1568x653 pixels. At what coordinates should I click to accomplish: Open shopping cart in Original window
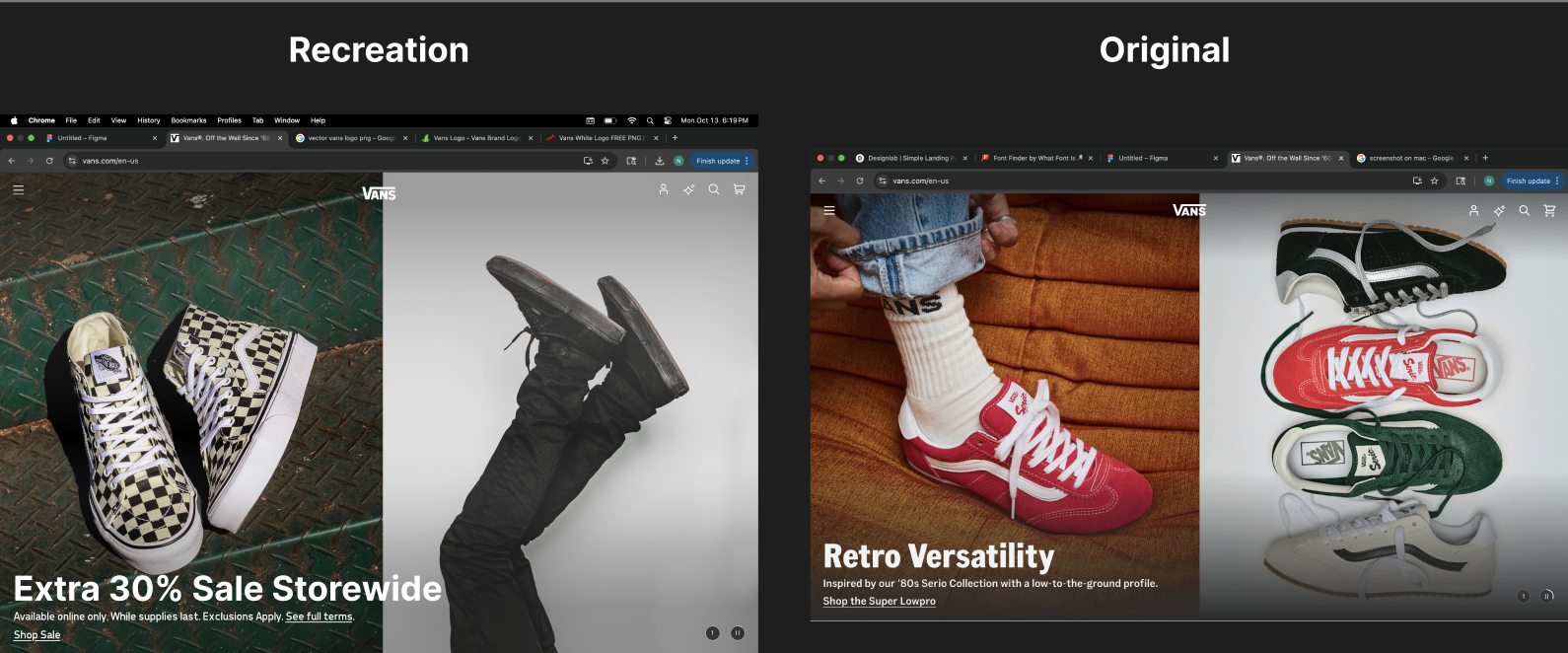click(1549, 210)
